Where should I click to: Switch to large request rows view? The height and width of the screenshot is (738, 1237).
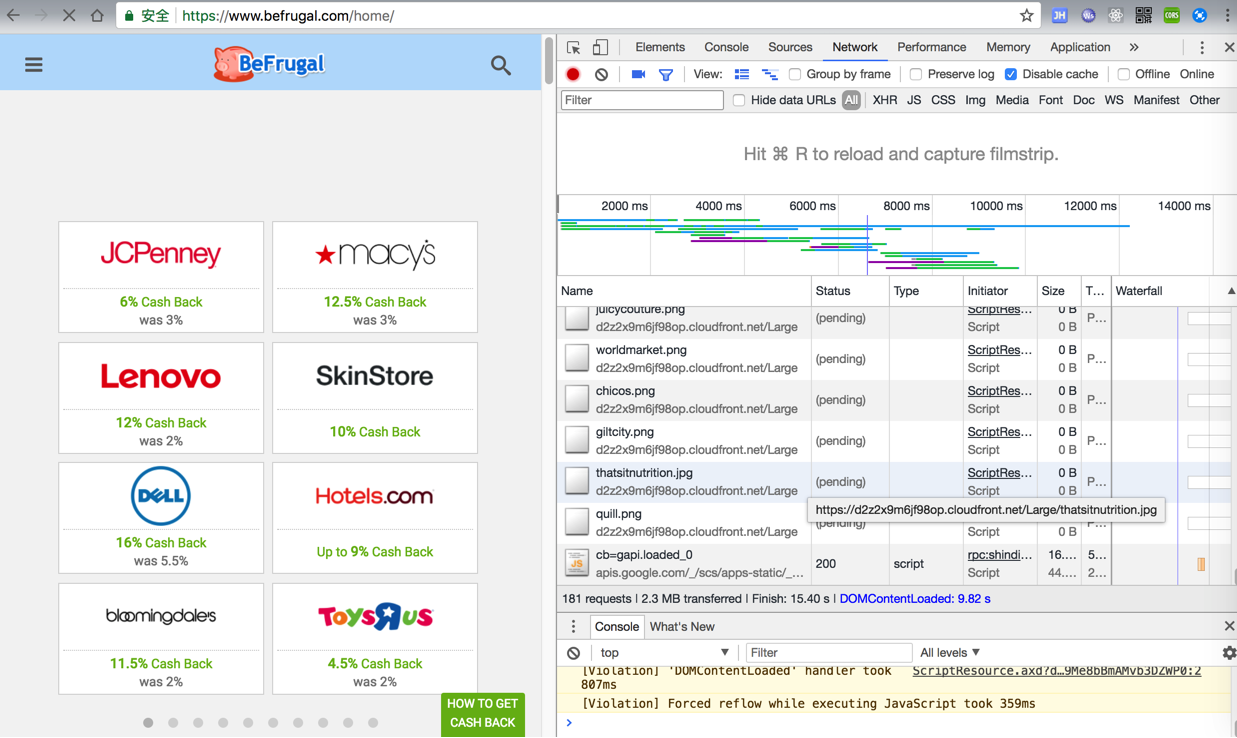coord(742,74)
